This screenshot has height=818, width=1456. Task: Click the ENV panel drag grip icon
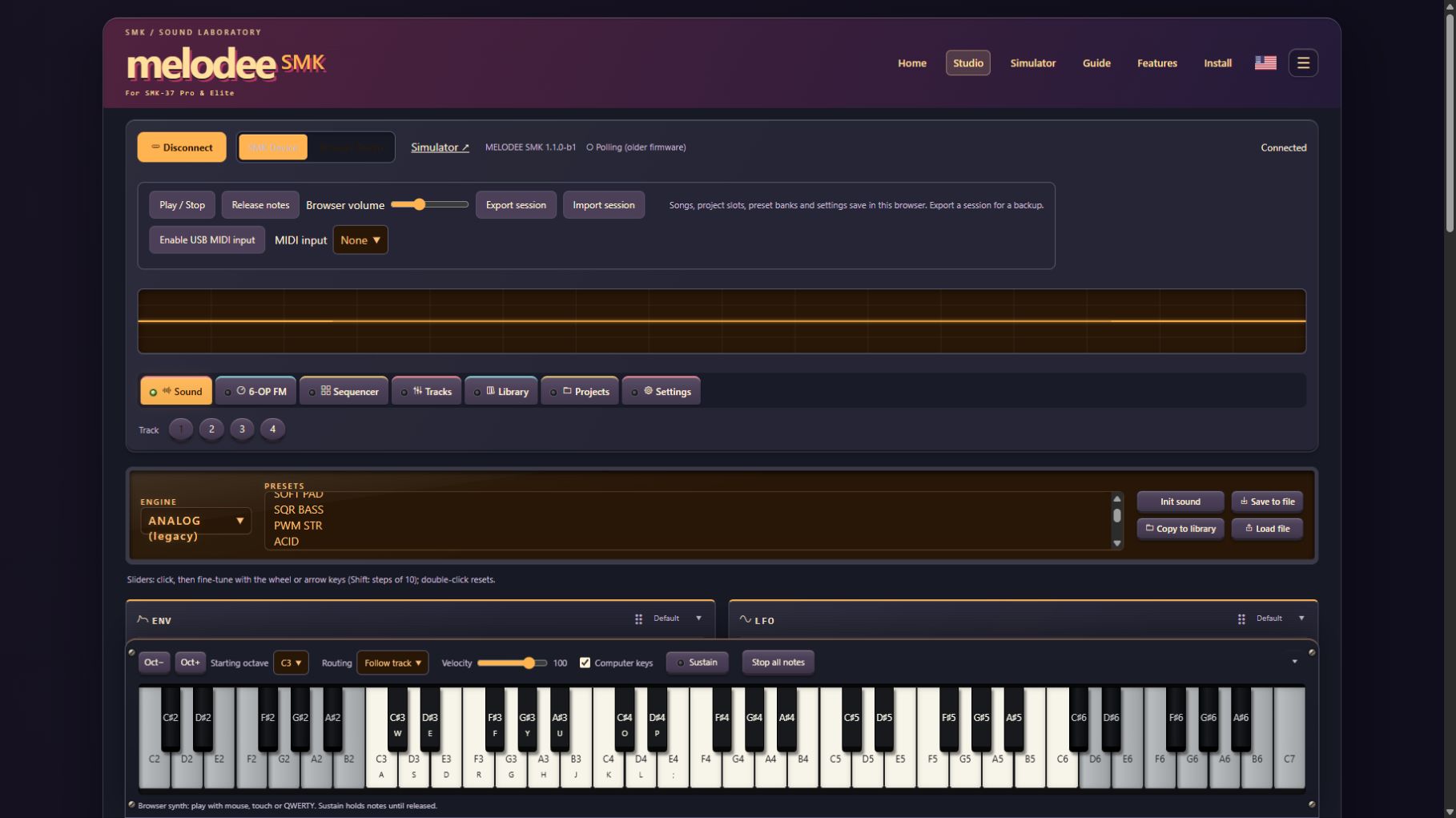click(x=638, y=619)
